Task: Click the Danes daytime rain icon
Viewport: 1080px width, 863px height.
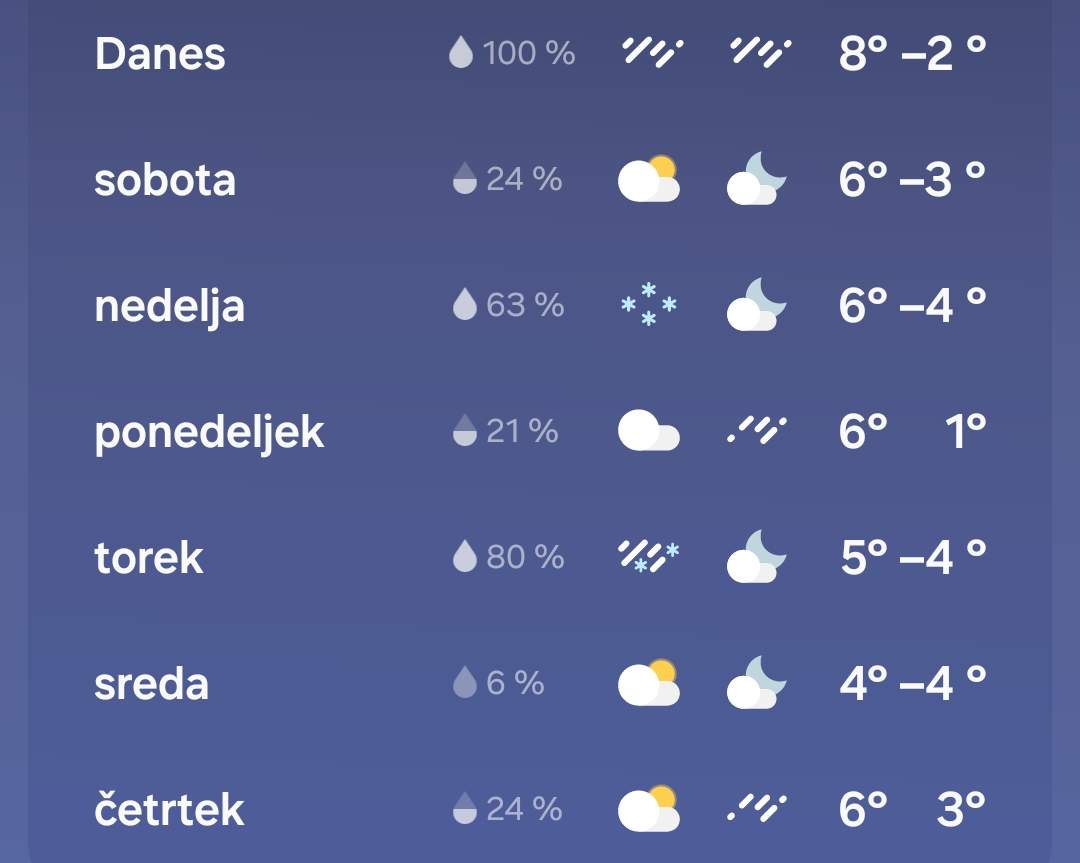Action: [652, 52]
